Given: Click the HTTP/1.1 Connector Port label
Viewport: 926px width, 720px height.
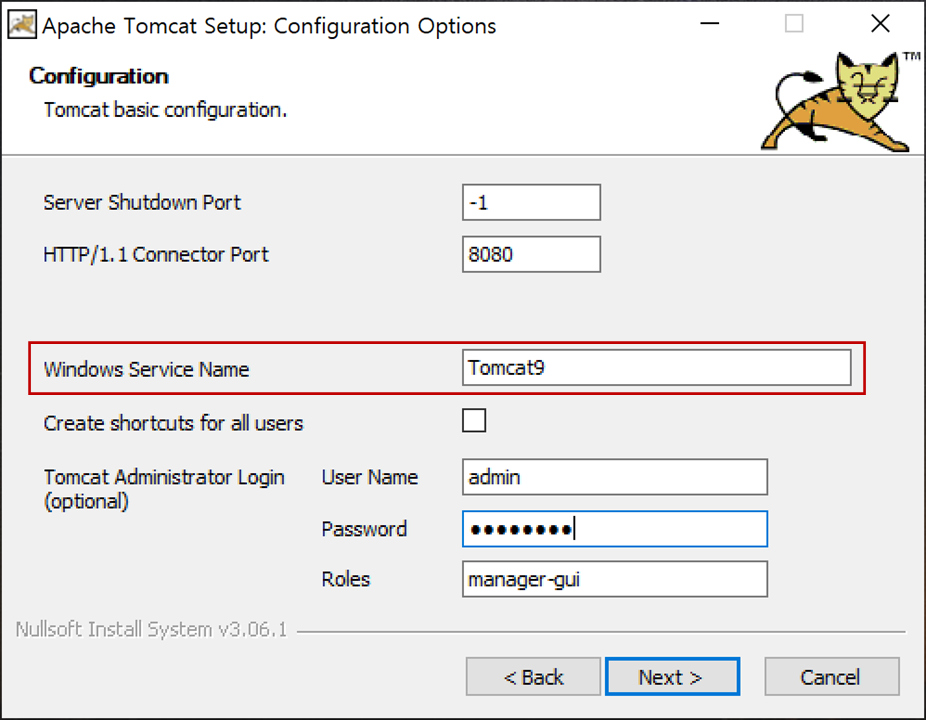Looking at the screenshot, I should [x=156, y=255].
